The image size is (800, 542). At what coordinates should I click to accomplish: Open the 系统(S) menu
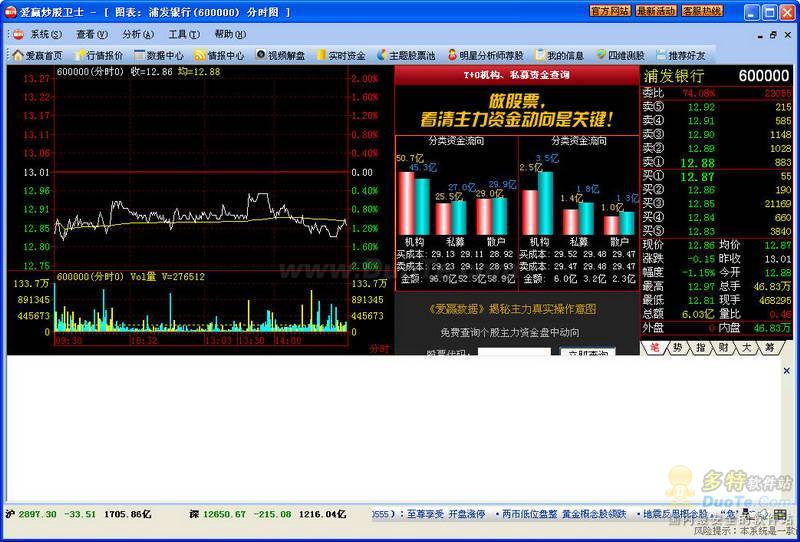[46, 34]
